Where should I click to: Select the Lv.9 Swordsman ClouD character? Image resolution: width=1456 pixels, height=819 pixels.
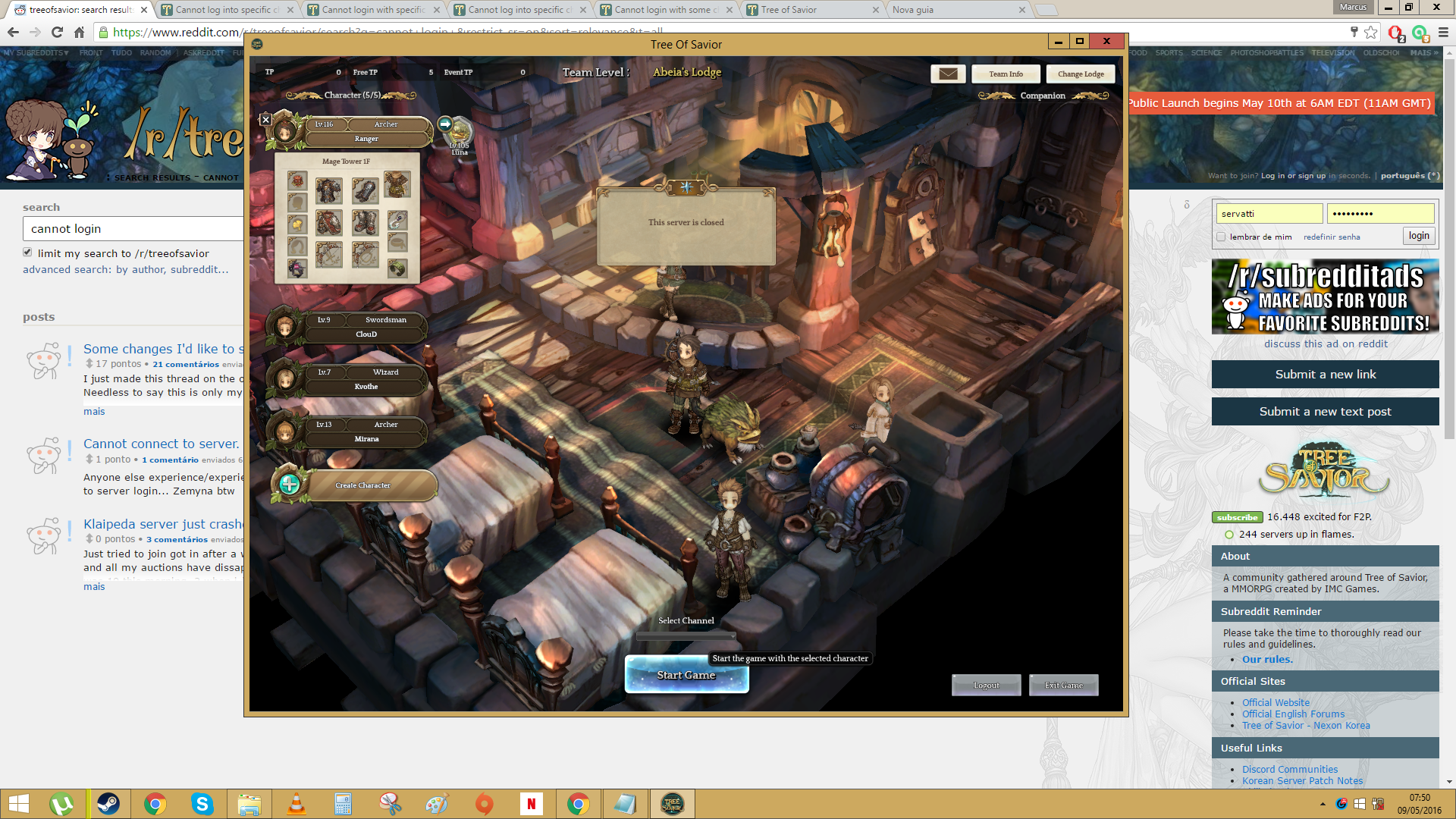366,327
